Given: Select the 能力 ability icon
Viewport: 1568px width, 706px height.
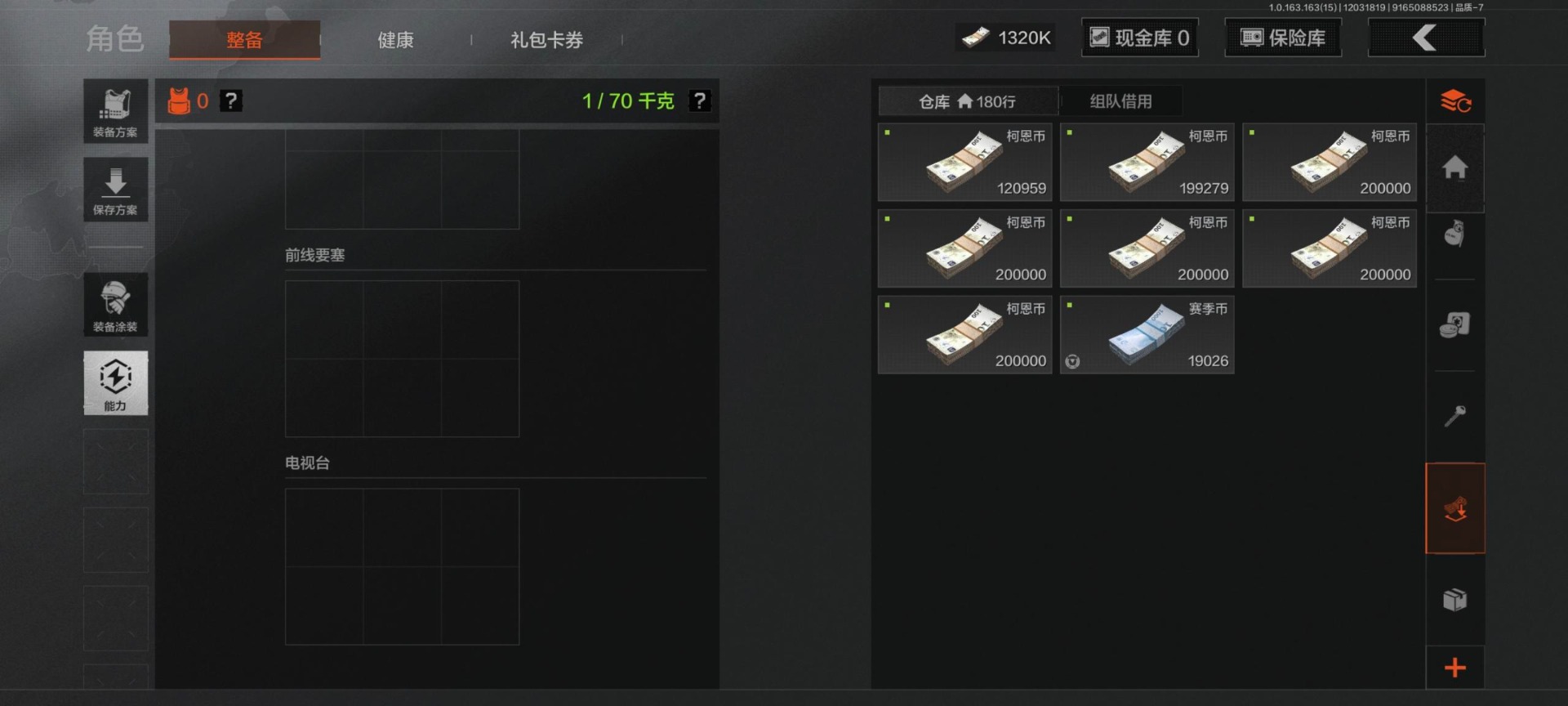Looking at the screenshot, I should point(115,383).
